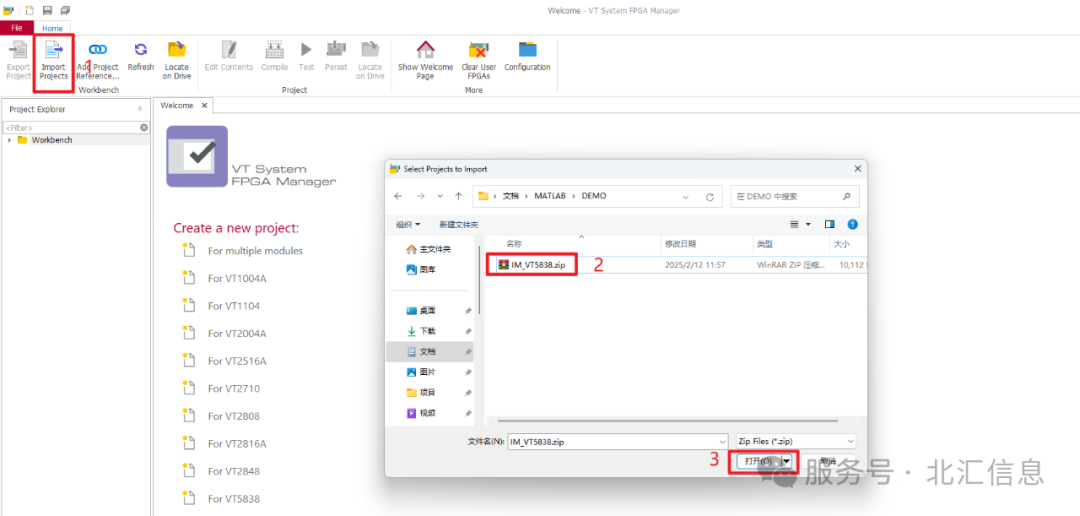1080x516 pixels.
Task: Click Edit Contents ribbon icon
Action: (229, 50)
